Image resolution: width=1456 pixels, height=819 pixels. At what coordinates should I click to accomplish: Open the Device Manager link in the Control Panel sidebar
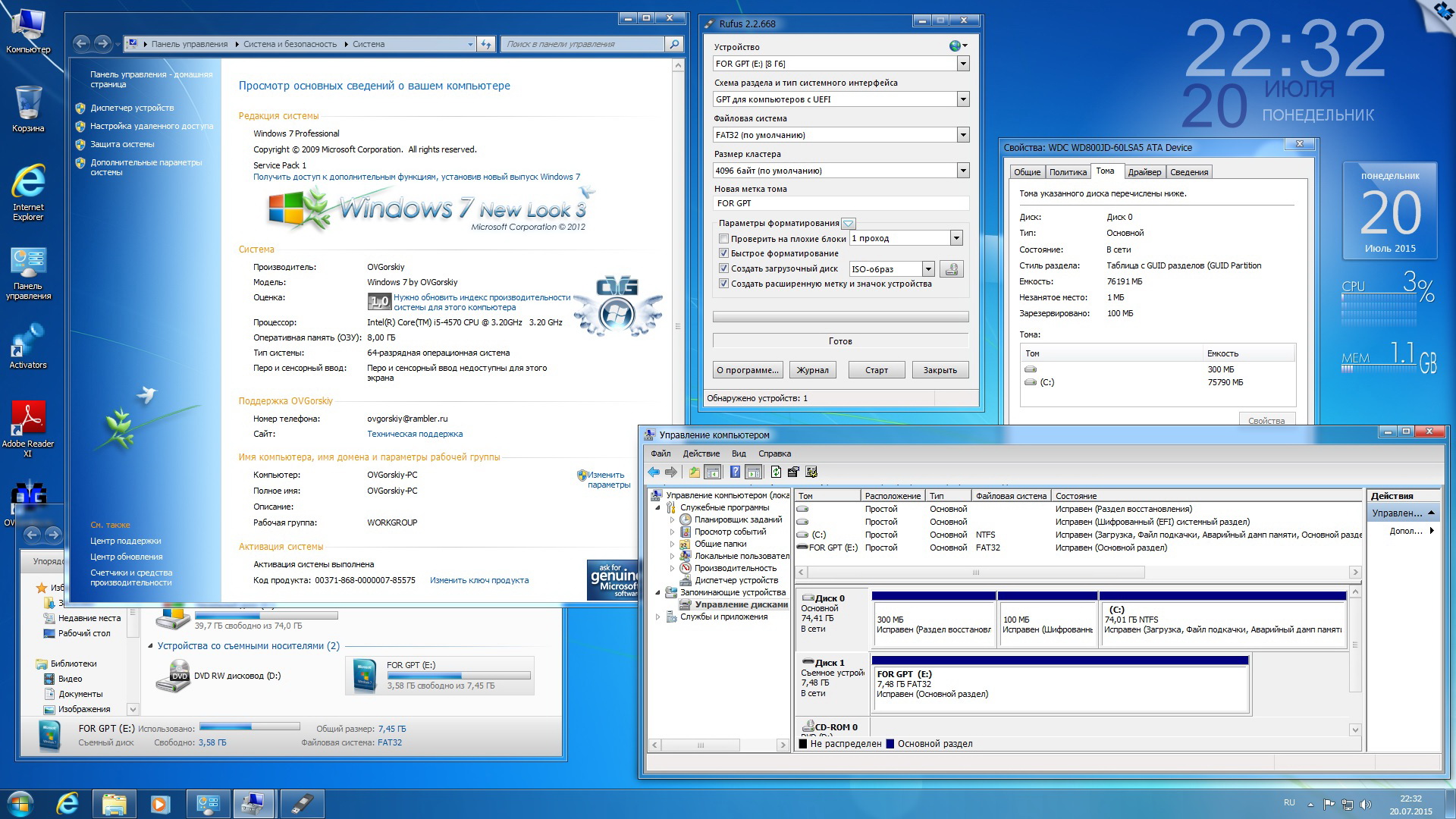pyautogui.click(x=132, y=108)
